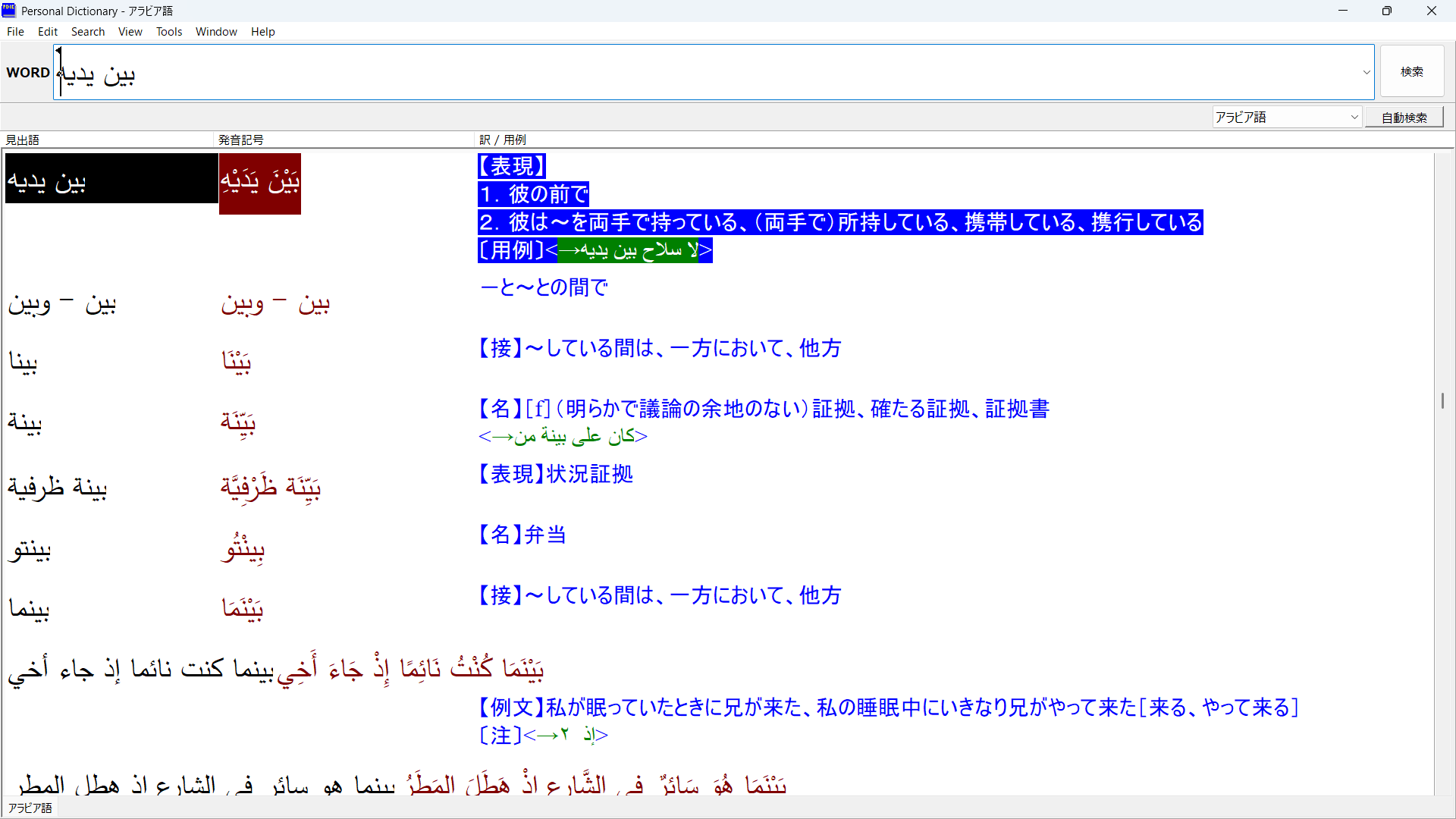The image size is (1456, 819).
Task: Click the 検索 search button
Action: [1412, 71]
